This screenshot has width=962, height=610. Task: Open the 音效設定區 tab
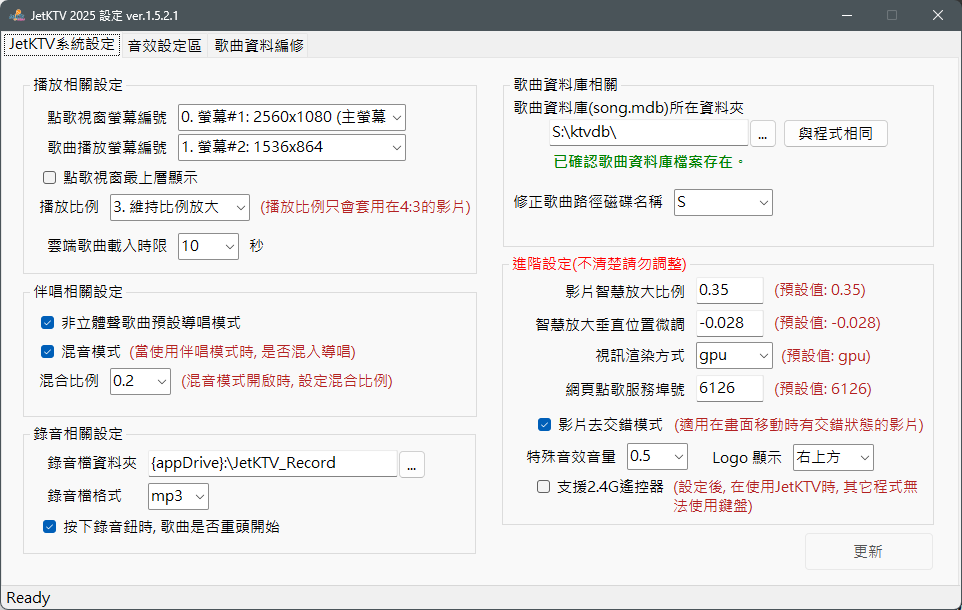pyautogui.click(x=164, y=46)
